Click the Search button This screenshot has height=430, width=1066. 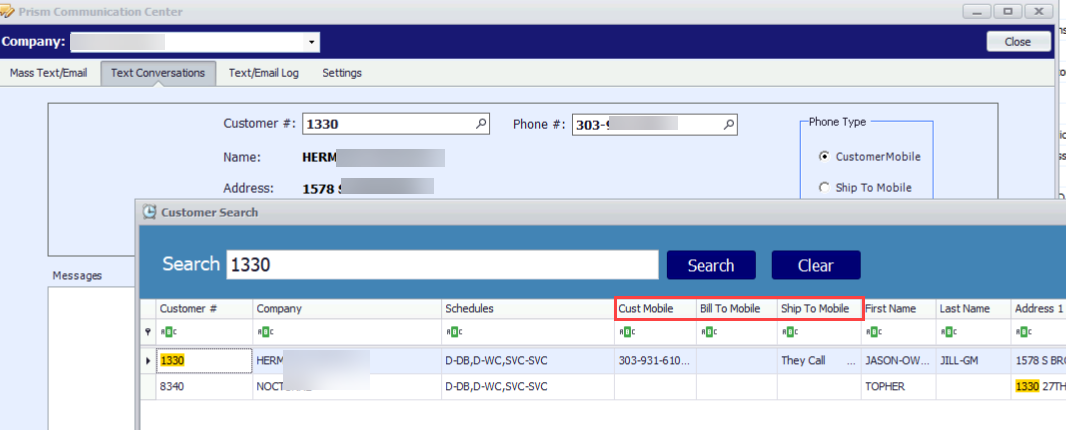pyautogui.click(x=710, y=265)
